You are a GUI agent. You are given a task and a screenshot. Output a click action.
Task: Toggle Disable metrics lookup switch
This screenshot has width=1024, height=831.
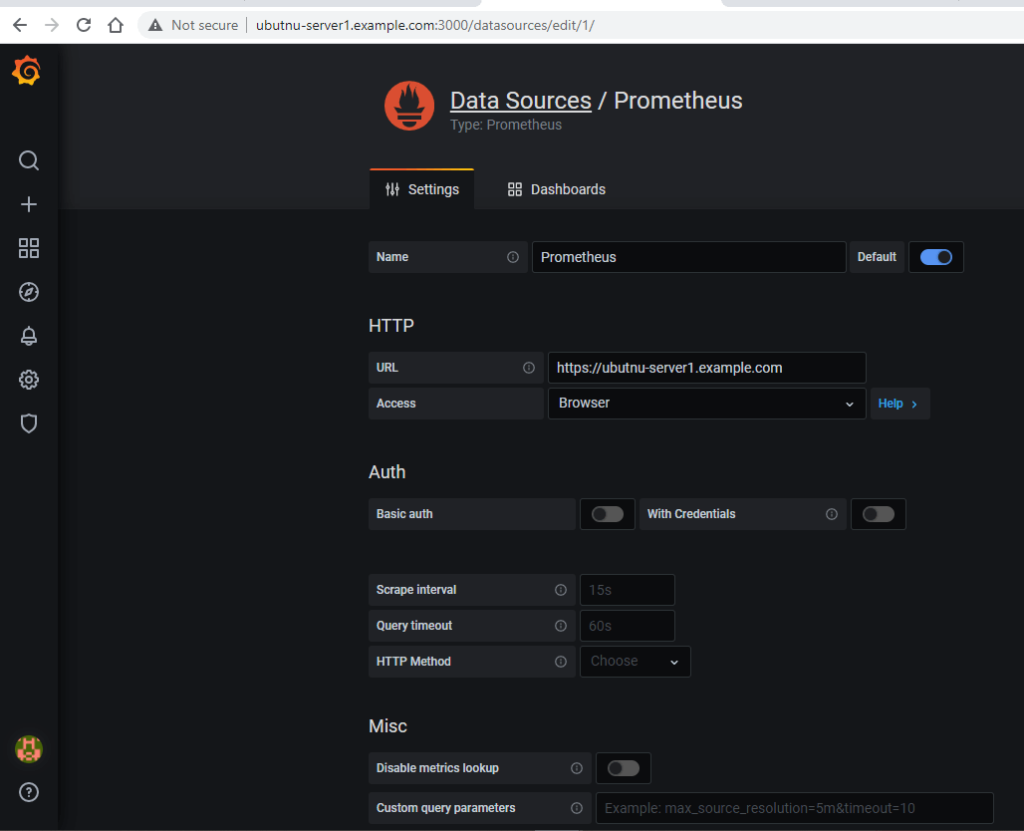(x=623, y=768)
